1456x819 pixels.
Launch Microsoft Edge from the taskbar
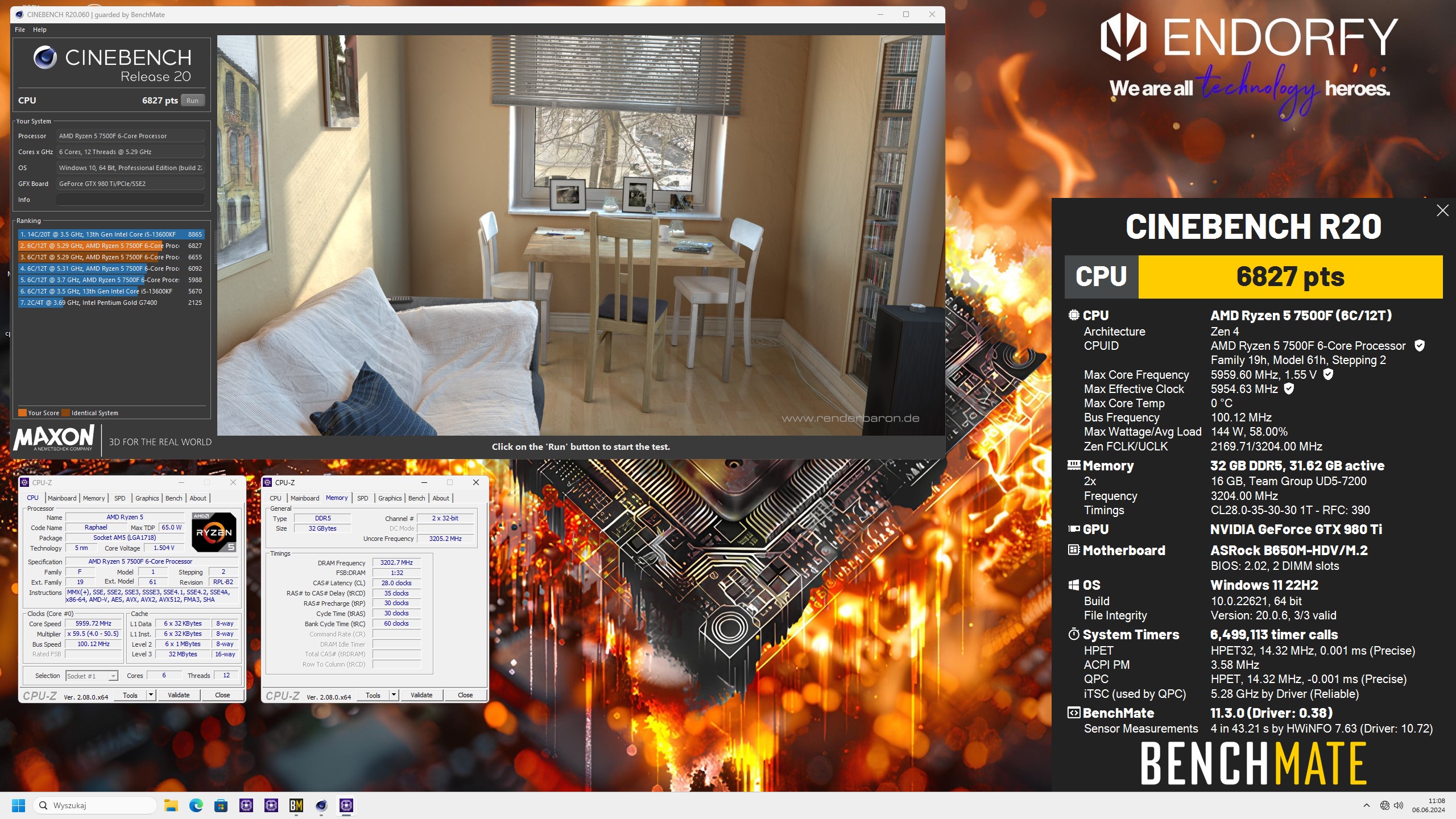click(x=196, y=805)
